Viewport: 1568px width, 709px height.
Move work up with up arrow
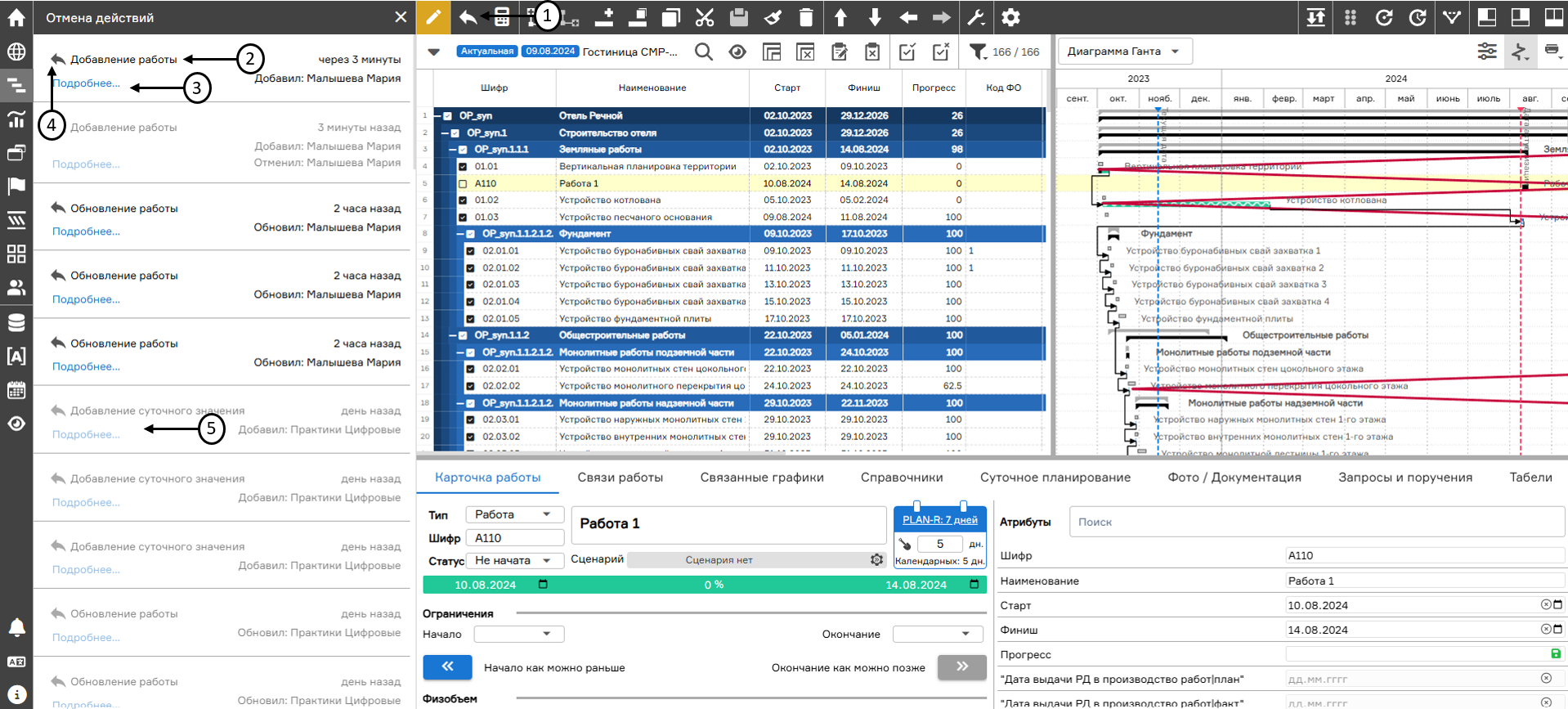pyautogui.click(x=840, y=17)
